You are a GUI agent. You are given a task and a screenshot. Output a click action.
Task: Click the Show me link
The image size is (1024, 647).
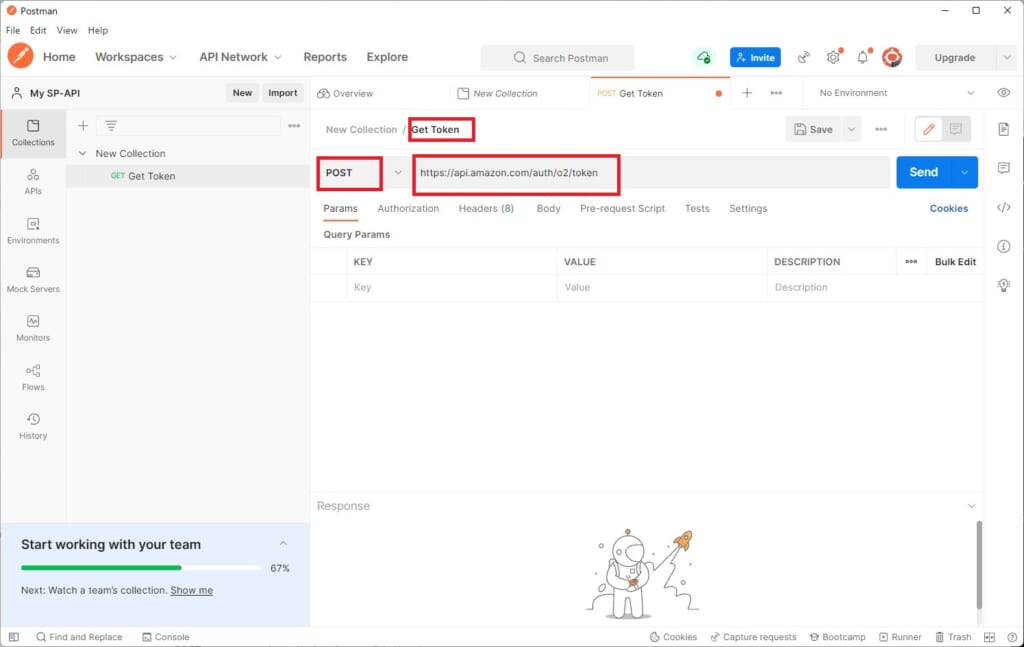pyautogui.click(x=191, y=590)
